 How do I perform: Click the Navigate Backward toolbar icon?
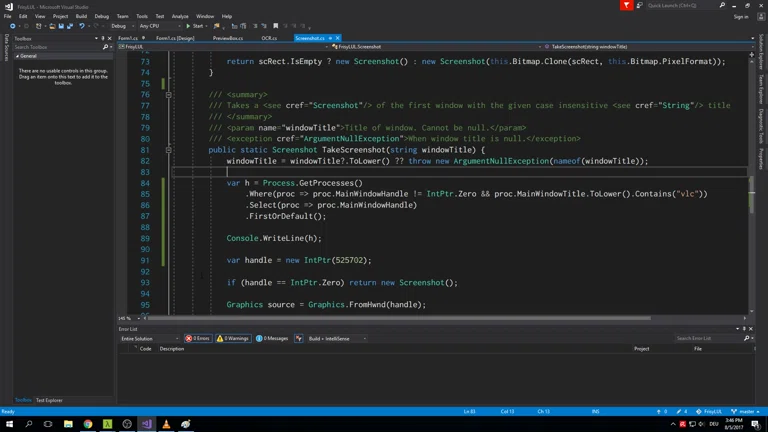(x=12, y=26)
